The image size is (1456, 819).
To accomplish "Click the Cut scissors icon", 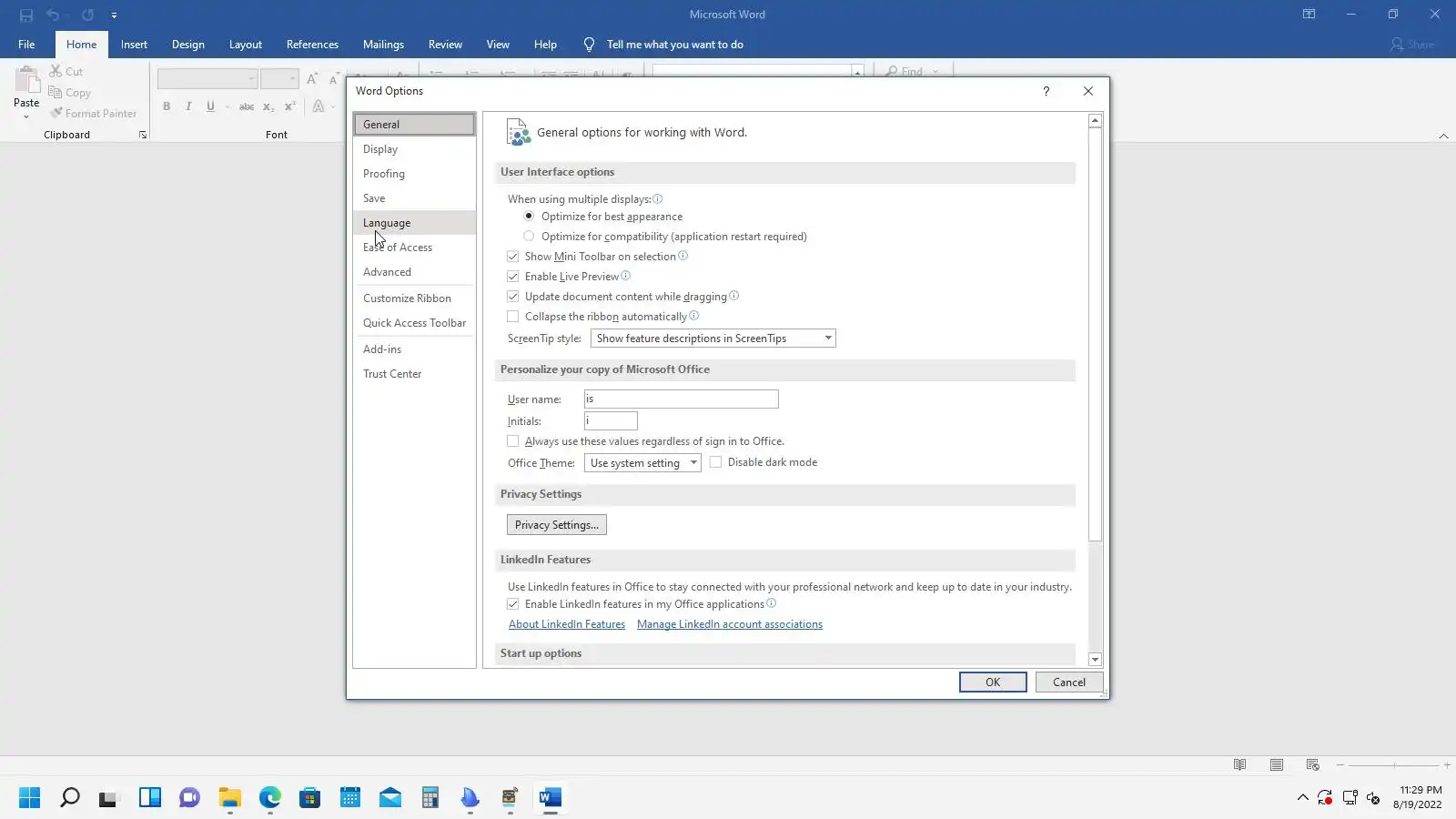I will click(56, 71).
